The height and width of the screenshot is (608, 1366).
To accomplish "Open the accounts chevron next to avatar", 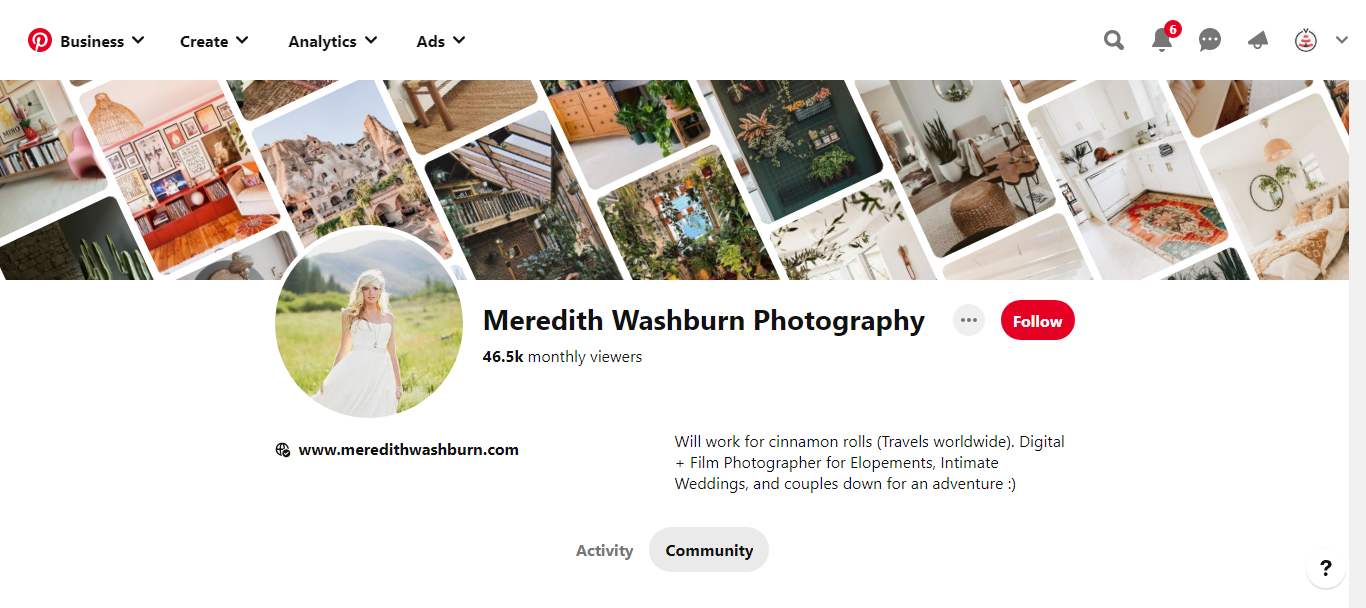I will coord(1342,40).
